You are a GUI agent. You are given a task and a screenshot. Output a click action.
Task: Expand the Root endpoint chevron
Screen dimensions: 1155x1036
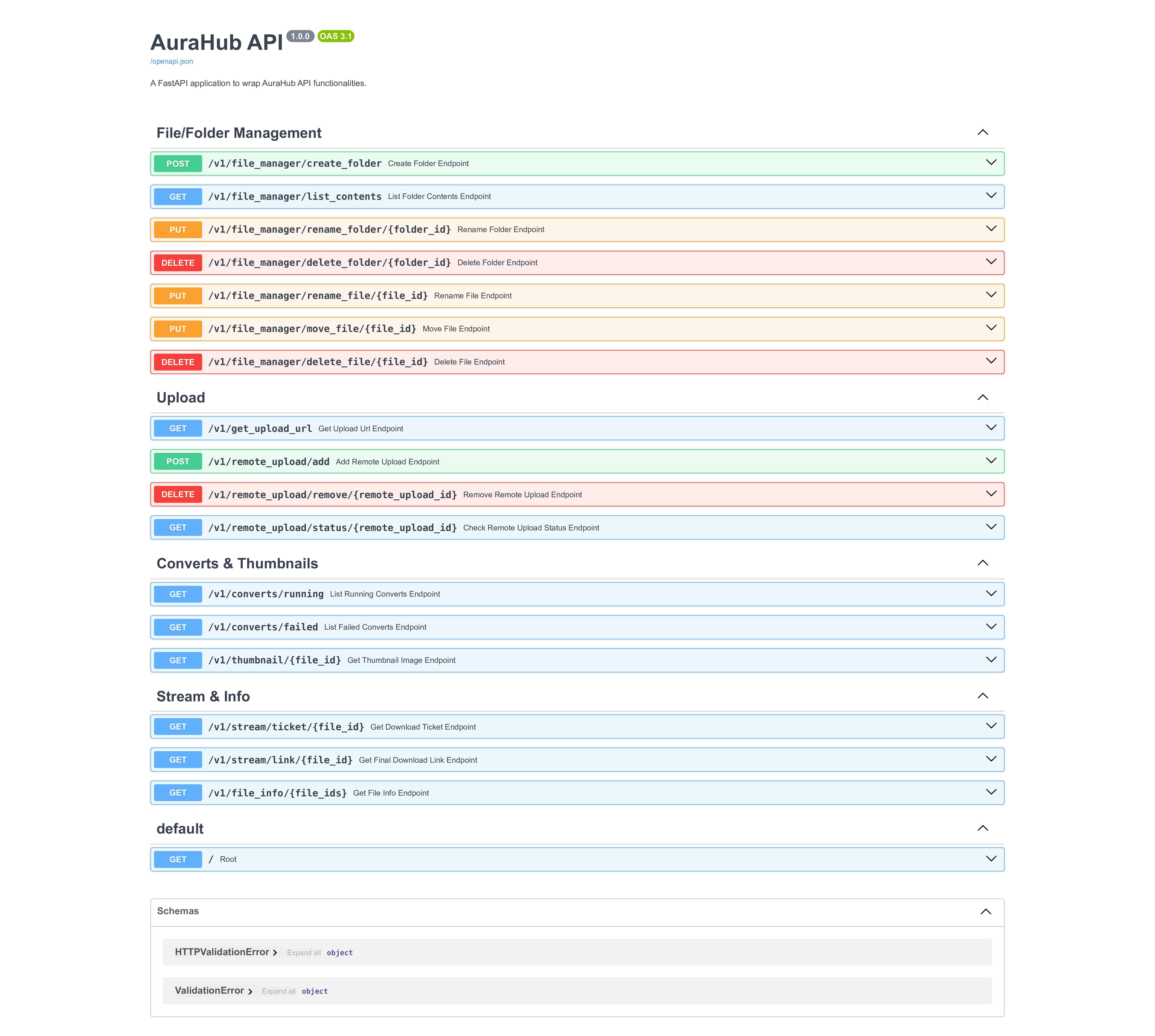point(991,858)
